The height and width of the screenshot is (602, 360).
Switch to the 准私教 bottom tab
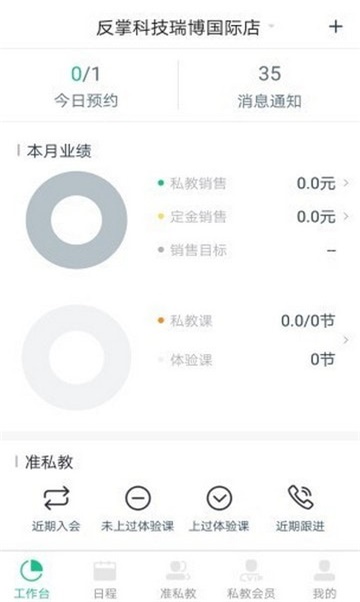(x=178, y=579)
